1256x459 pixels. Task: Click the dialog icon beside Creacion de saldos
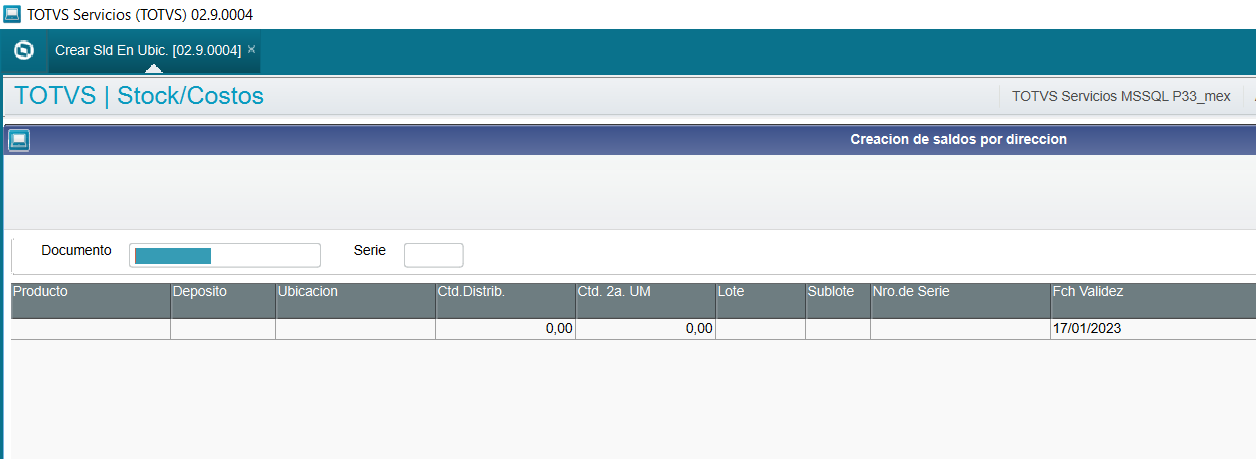19,140
